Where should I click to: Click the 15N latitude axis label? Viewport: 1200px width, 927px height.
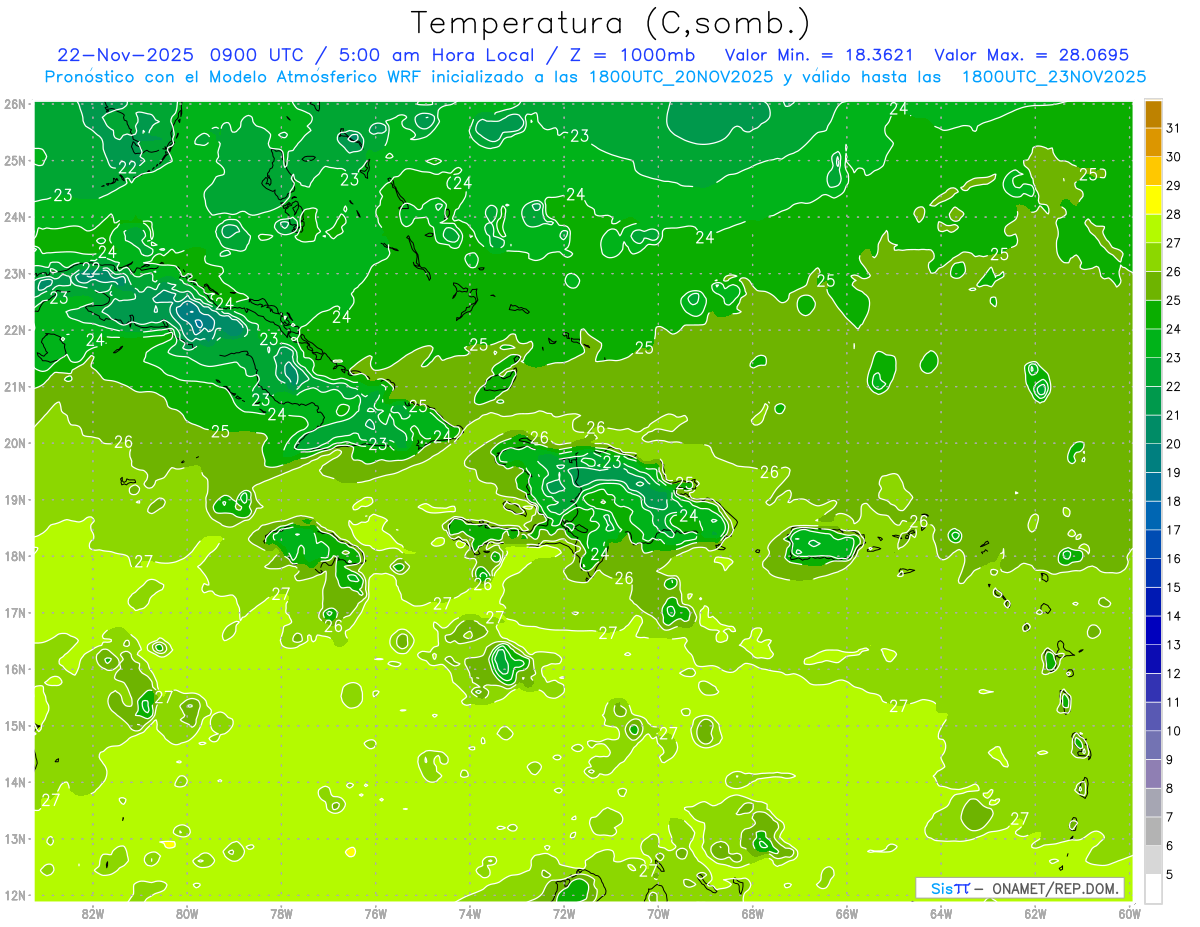[16, 726]
